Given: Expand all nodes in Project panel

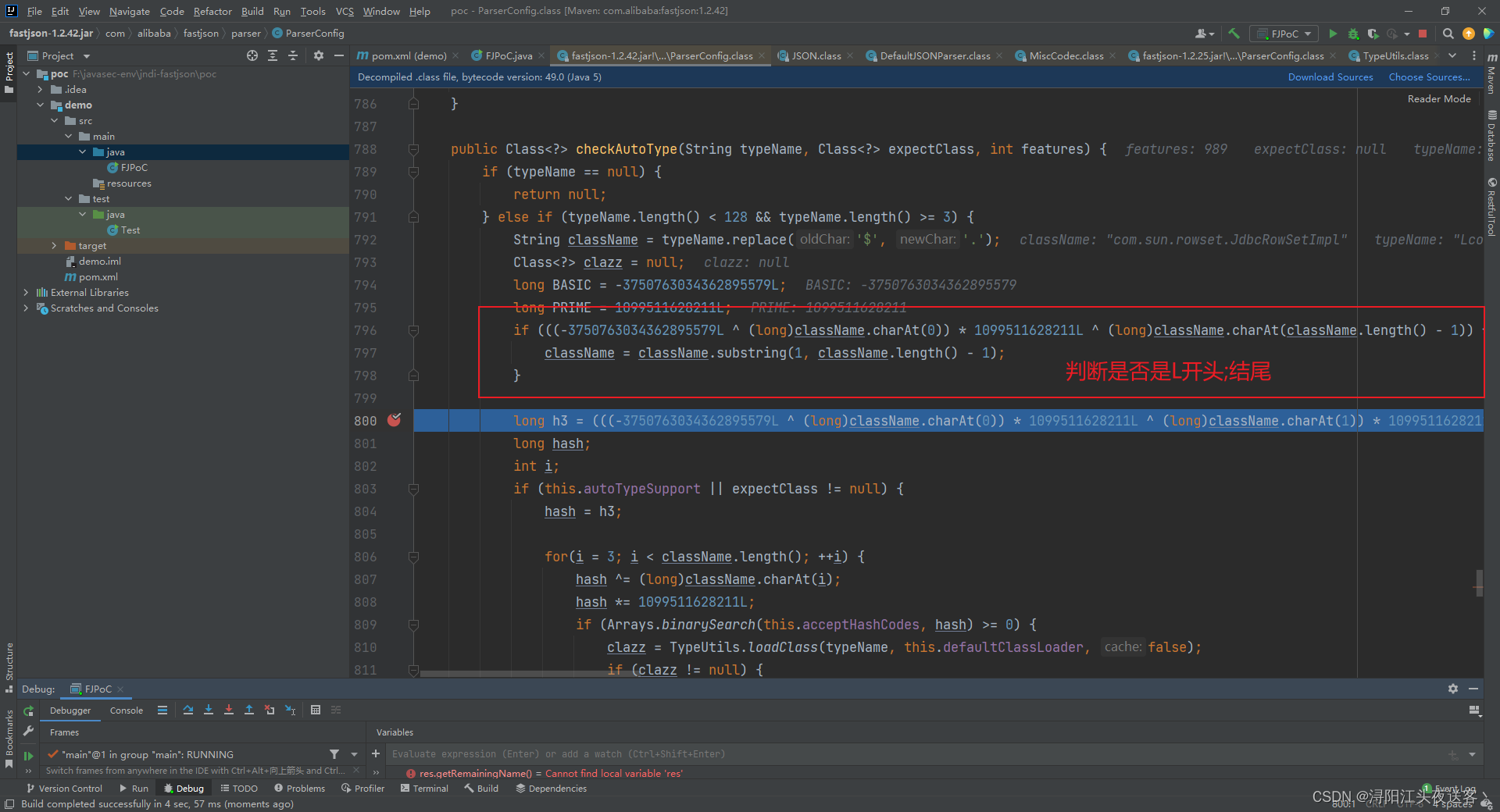Looking at the screenshot, I should pos(273,55).
